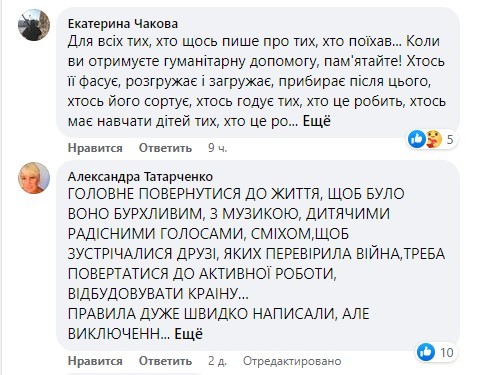This screenshot has width=501, height=375.
Task: Click Александра's uppercase comment text
Action: pos(257,263)
